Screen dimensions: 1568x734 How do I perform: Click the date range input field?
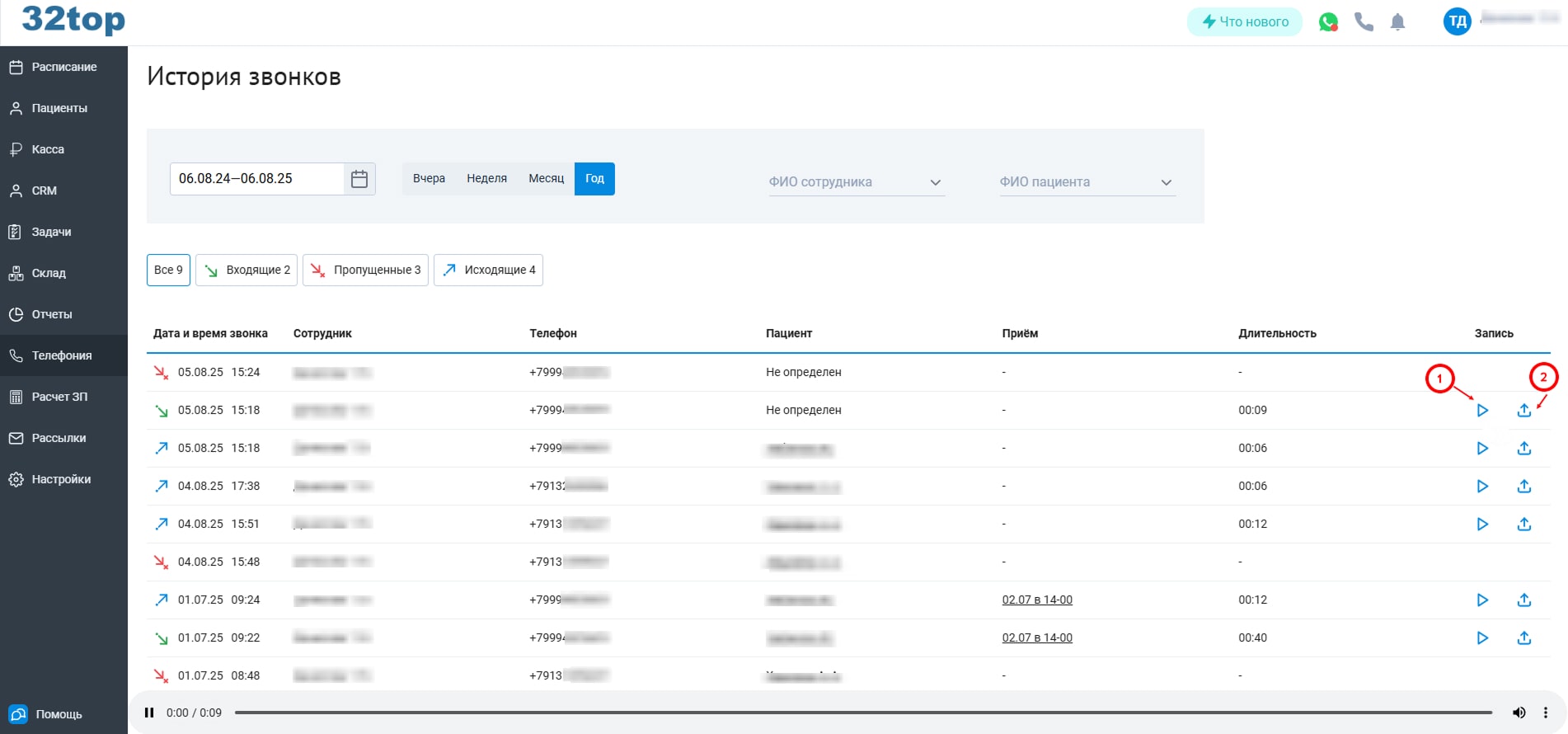[256, 179]
